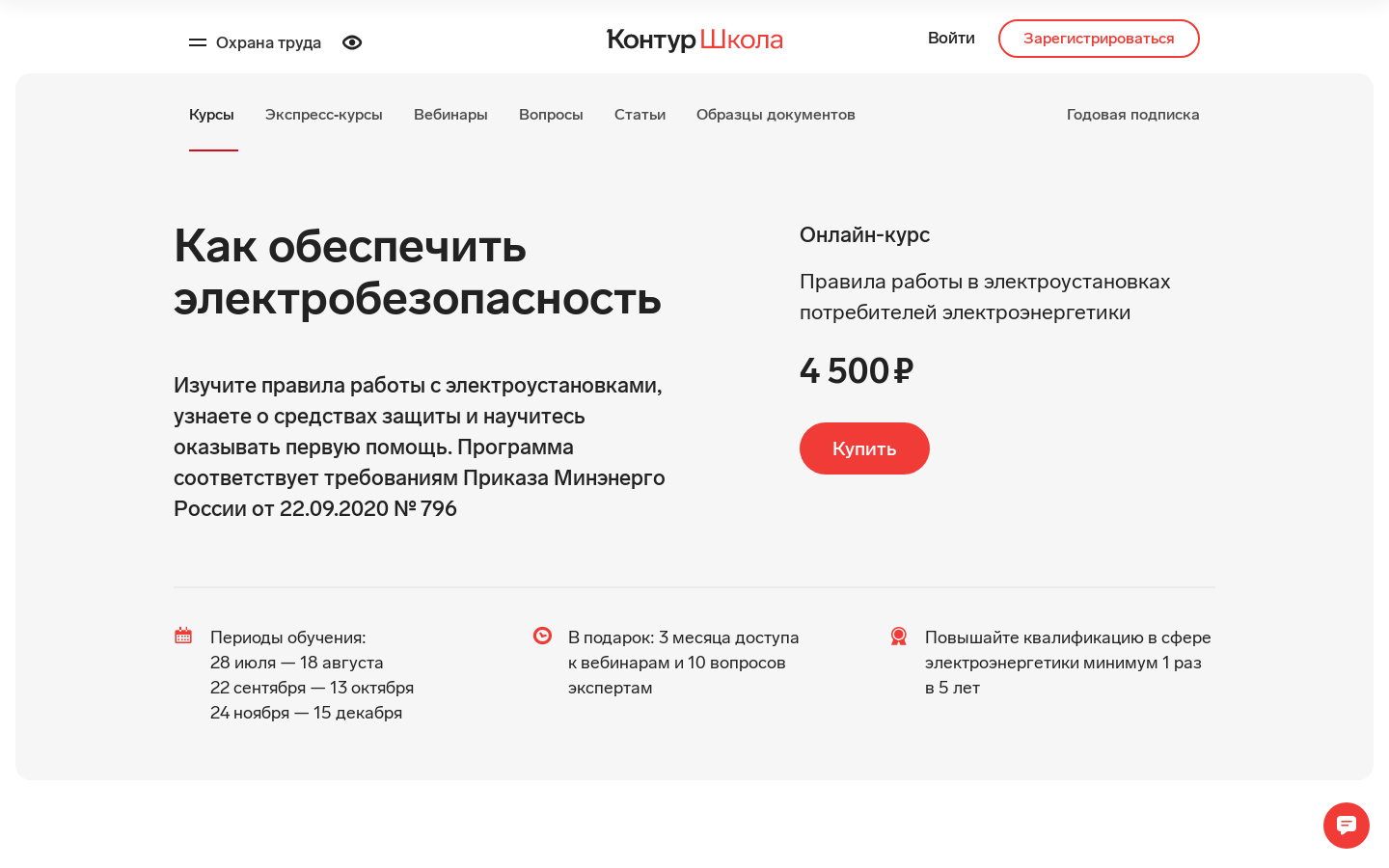Click the Как обеспечить электробезопасность heading

coord(418,272)
